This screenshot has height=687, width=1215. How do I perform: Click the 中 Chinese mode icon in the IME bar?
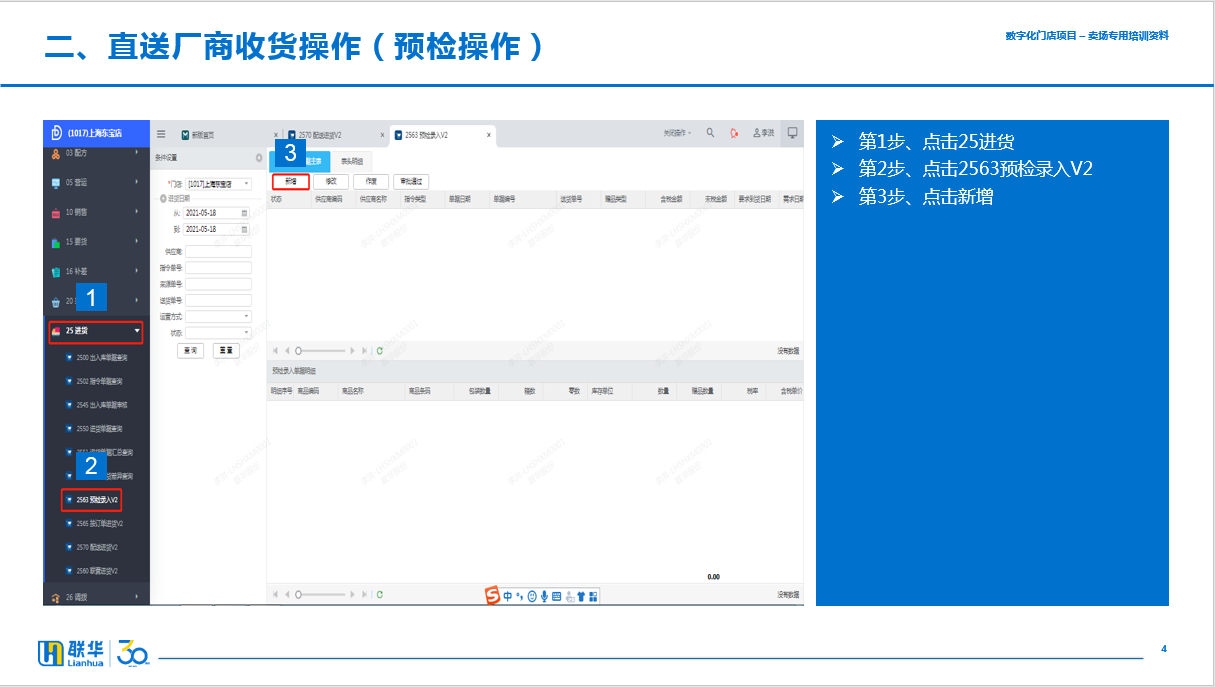(x=507, y=596)
